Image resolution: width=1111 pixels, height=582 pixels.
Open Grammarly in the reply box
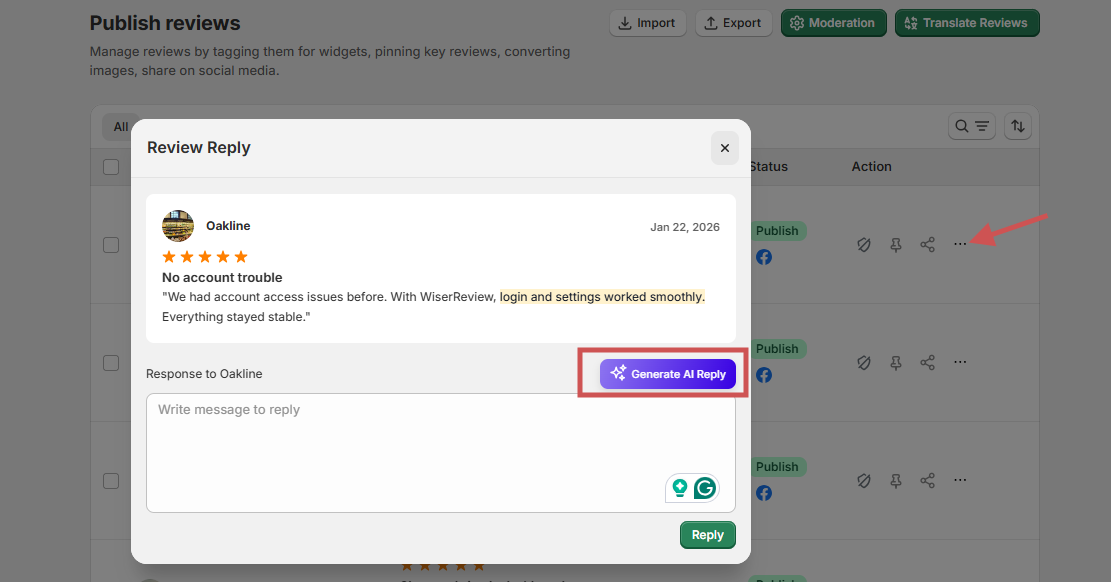coord(705,488)
